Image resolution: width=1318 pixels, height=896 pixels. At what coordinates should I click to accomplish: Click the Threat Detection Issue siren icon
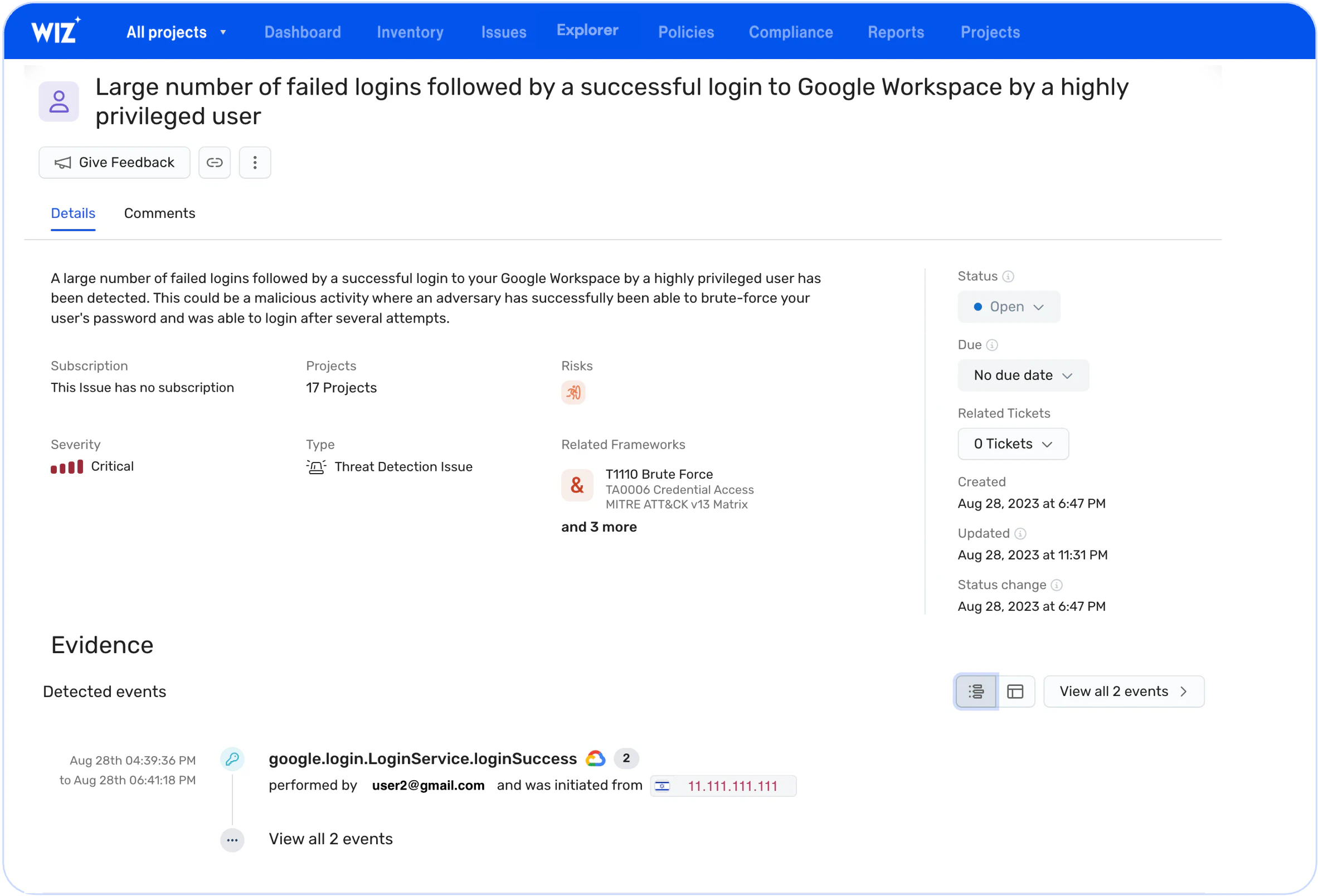(317, 467)
